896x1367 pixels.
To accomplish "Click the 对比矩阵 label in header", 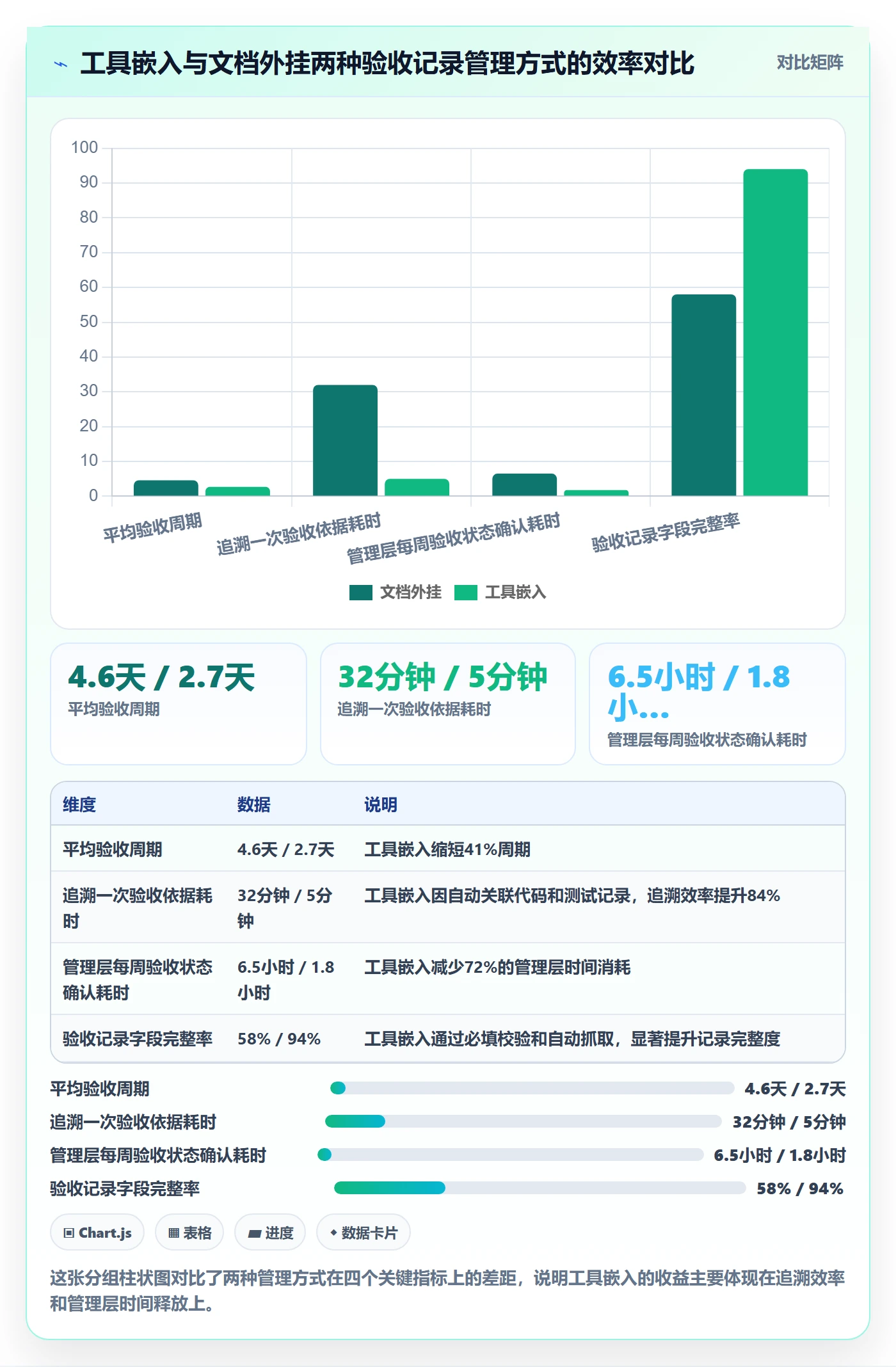I will click(x=810, y=62).
